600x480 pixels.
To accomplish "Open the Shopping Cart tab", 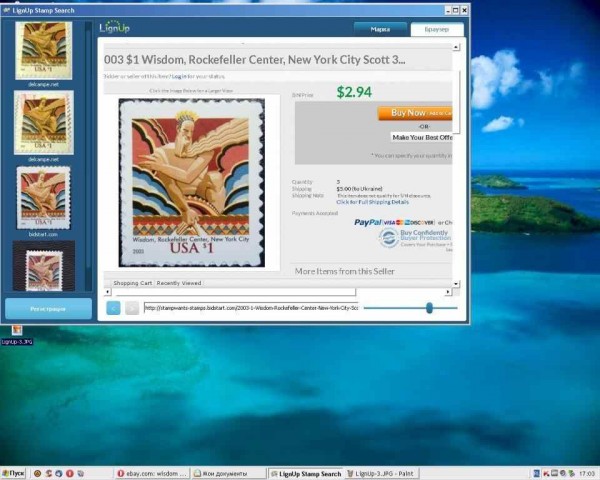I will 132,283.
